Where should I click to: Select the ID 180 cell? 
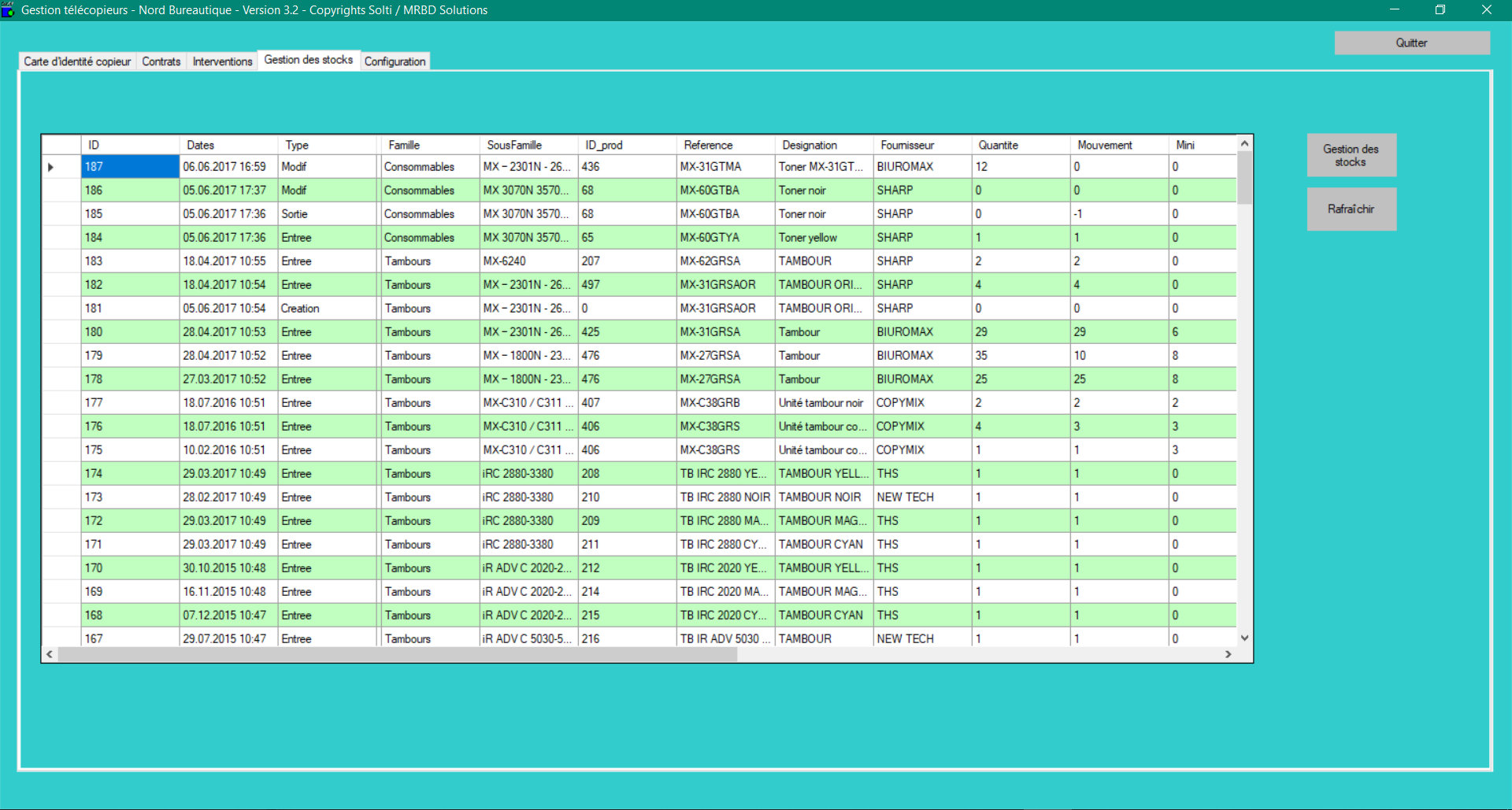[130, 332]
